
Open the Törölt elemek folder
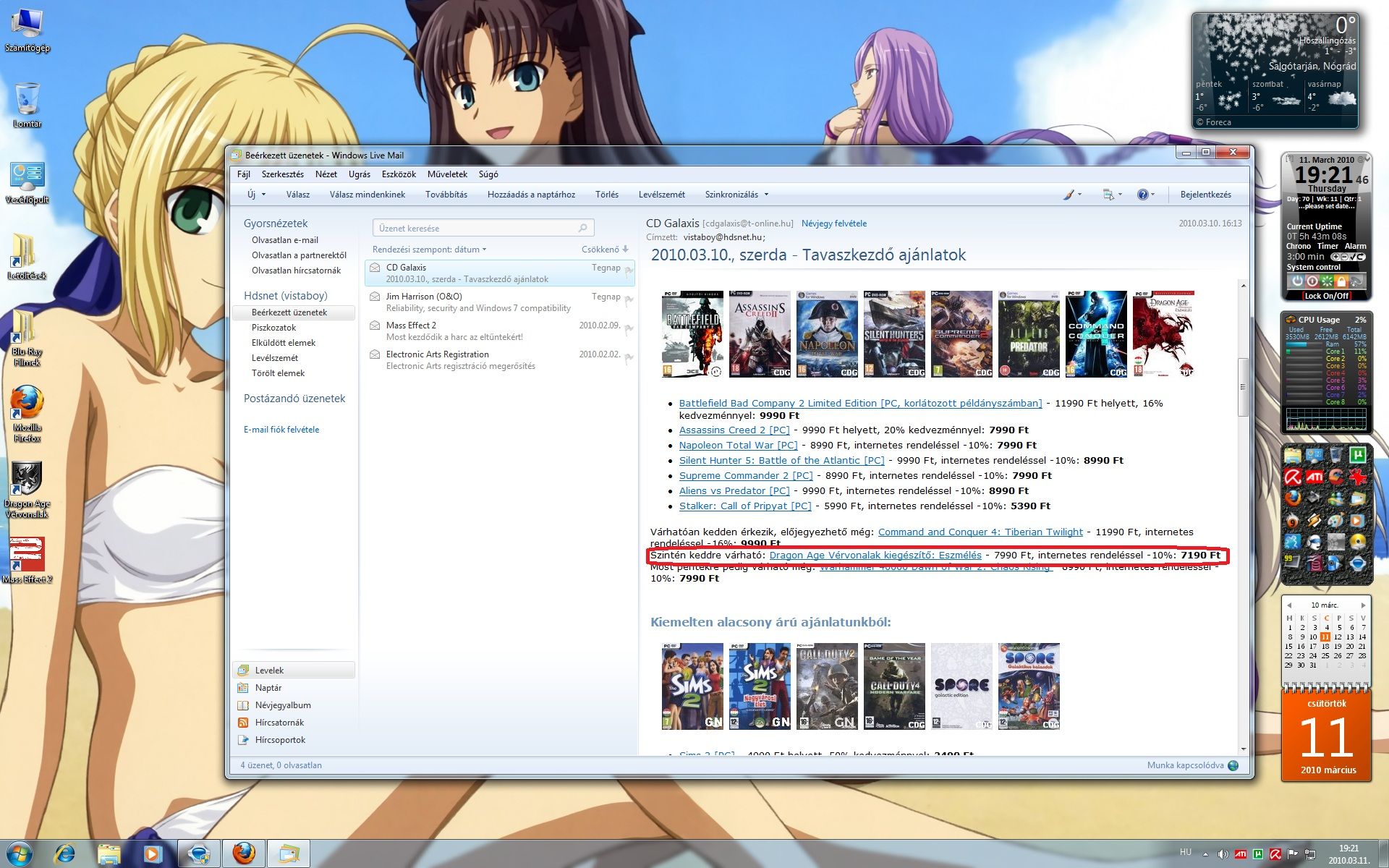(278, 373)
